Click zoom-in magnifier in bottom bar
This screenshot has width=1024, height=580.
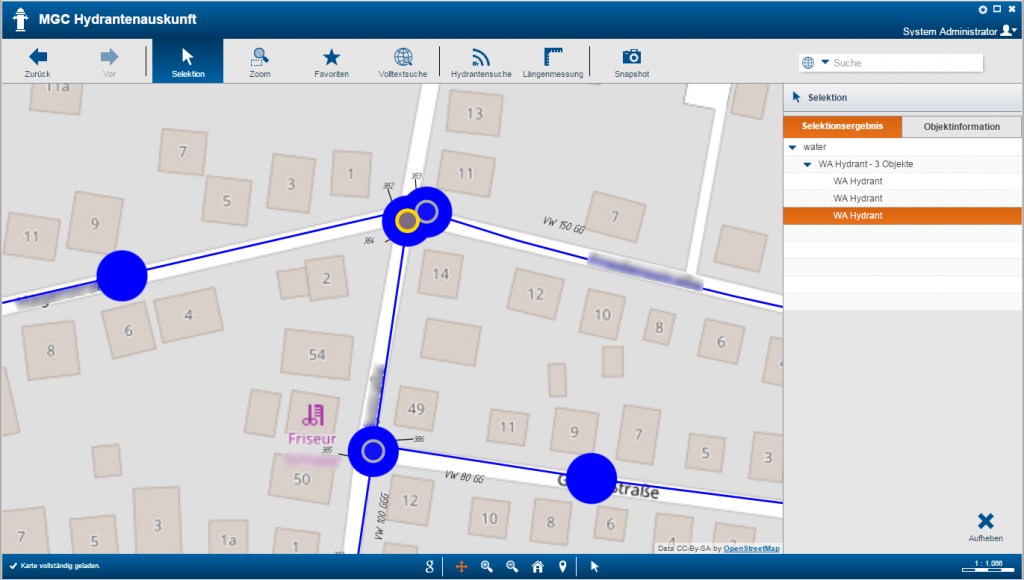487,567
